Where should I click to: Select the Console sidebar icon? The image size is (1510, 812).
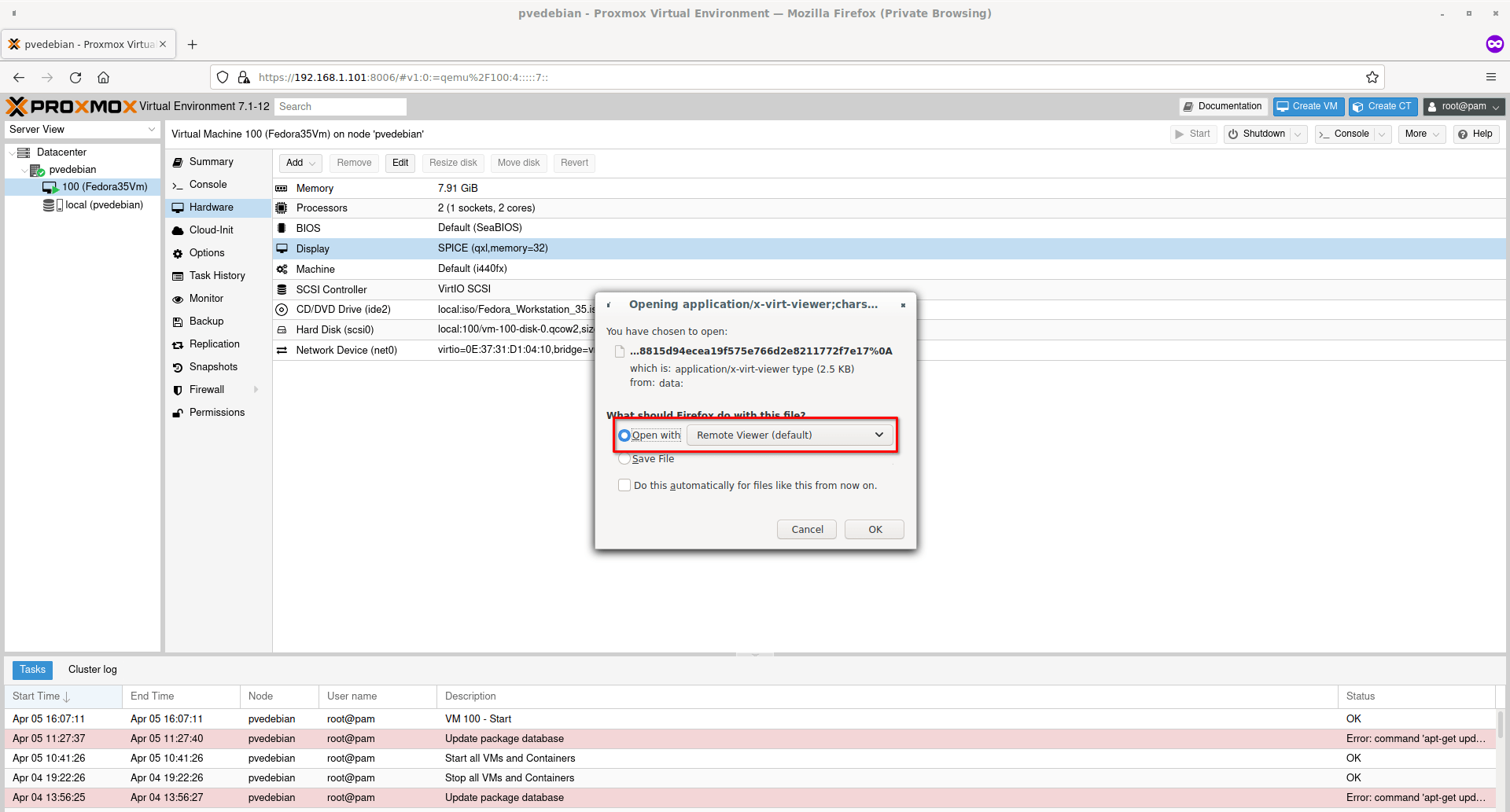click(x=179, y=185)
